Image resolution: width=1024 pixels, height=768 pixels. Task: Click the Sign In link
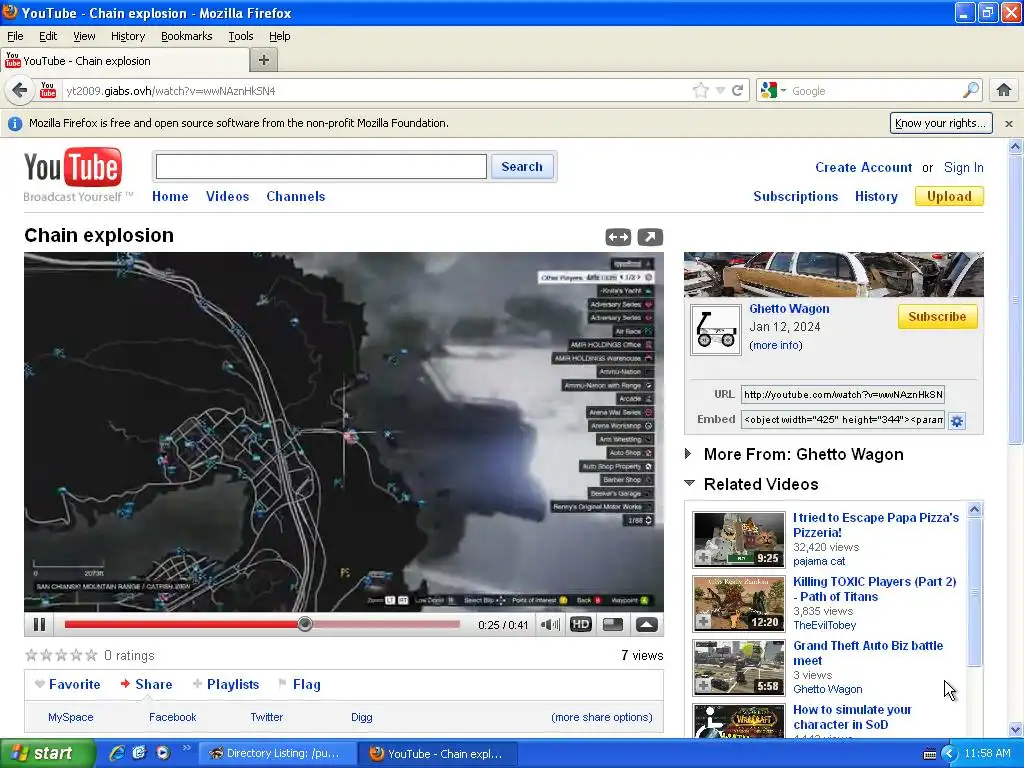(x=963, y=168)
